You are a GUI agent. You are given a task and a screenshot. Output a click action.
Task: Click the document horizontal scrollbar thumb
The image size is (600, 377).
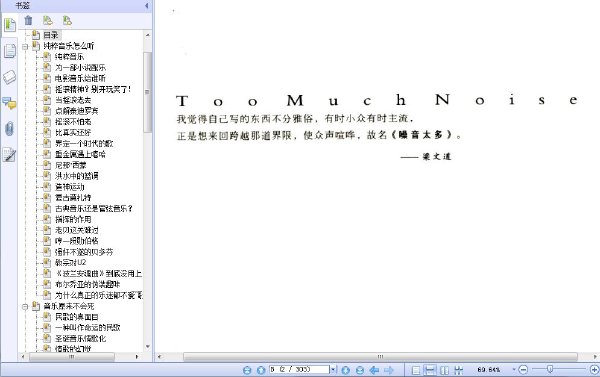tap(380, 356)
